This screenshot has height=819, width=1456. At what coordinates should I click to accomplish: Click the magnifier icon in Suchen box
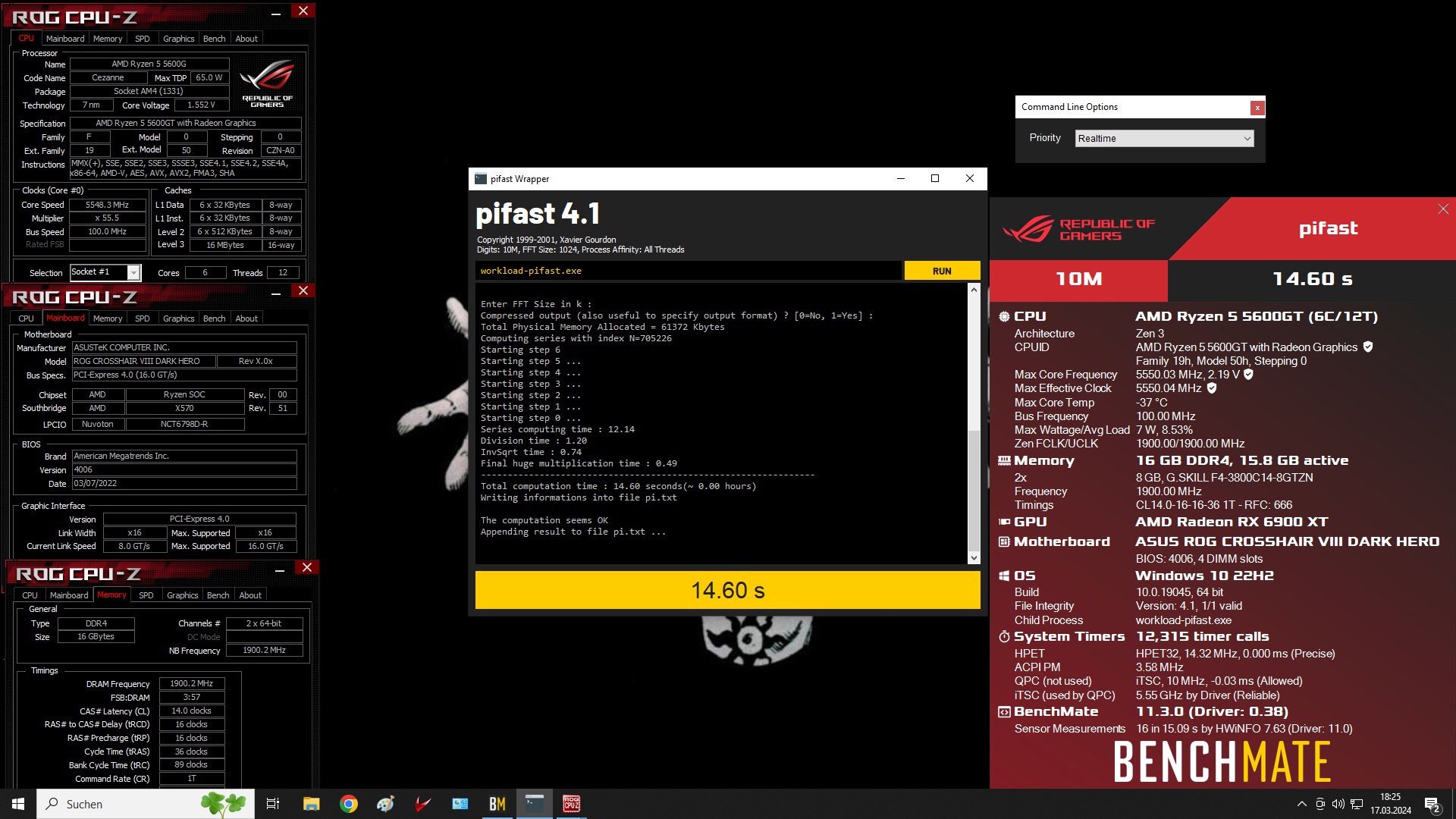coord(52,804)
